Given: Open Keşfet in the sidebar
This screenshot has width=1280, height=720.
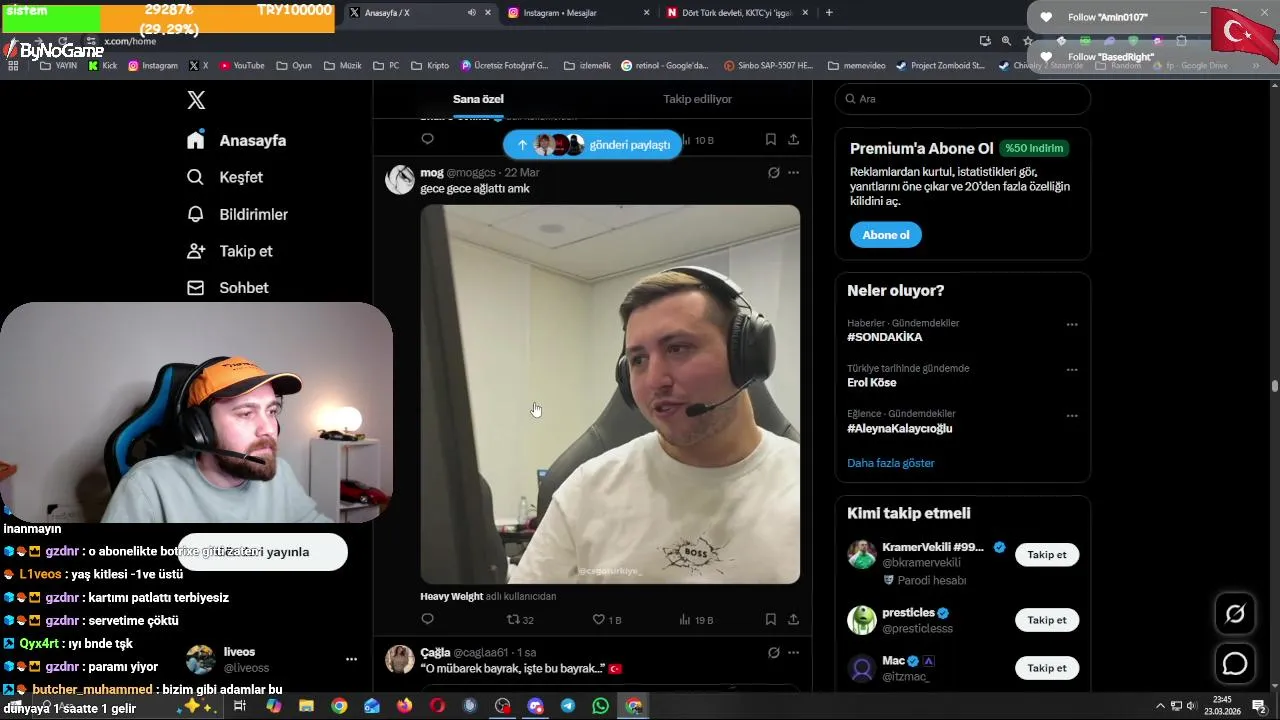Looking at the screenshot, I should (x=225, y=177).
